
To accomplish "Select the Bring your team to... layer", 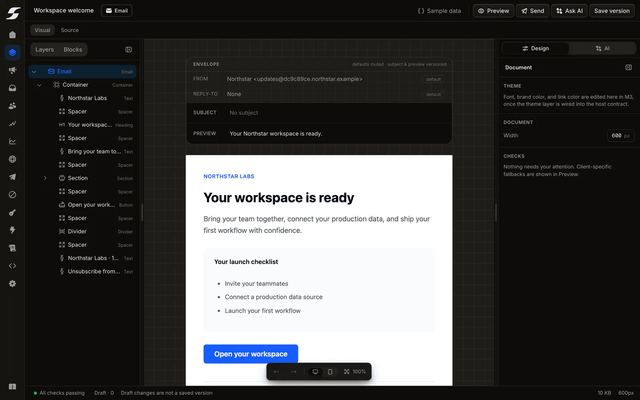I will coord(82,151).
